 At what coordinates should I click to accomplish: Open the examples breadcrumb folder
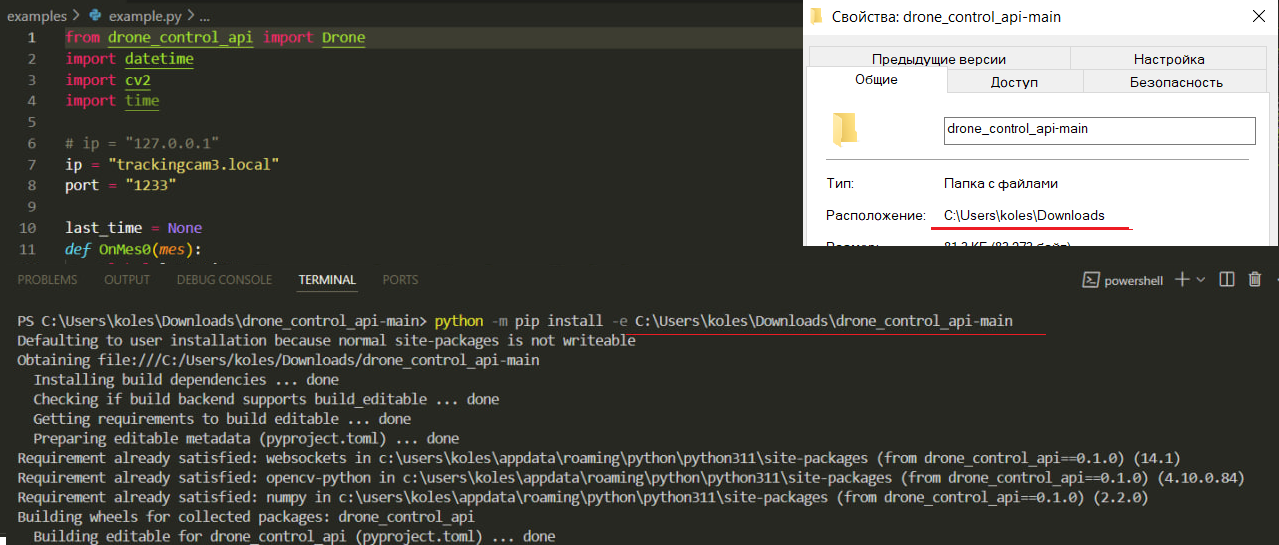(x=36, y=16)
